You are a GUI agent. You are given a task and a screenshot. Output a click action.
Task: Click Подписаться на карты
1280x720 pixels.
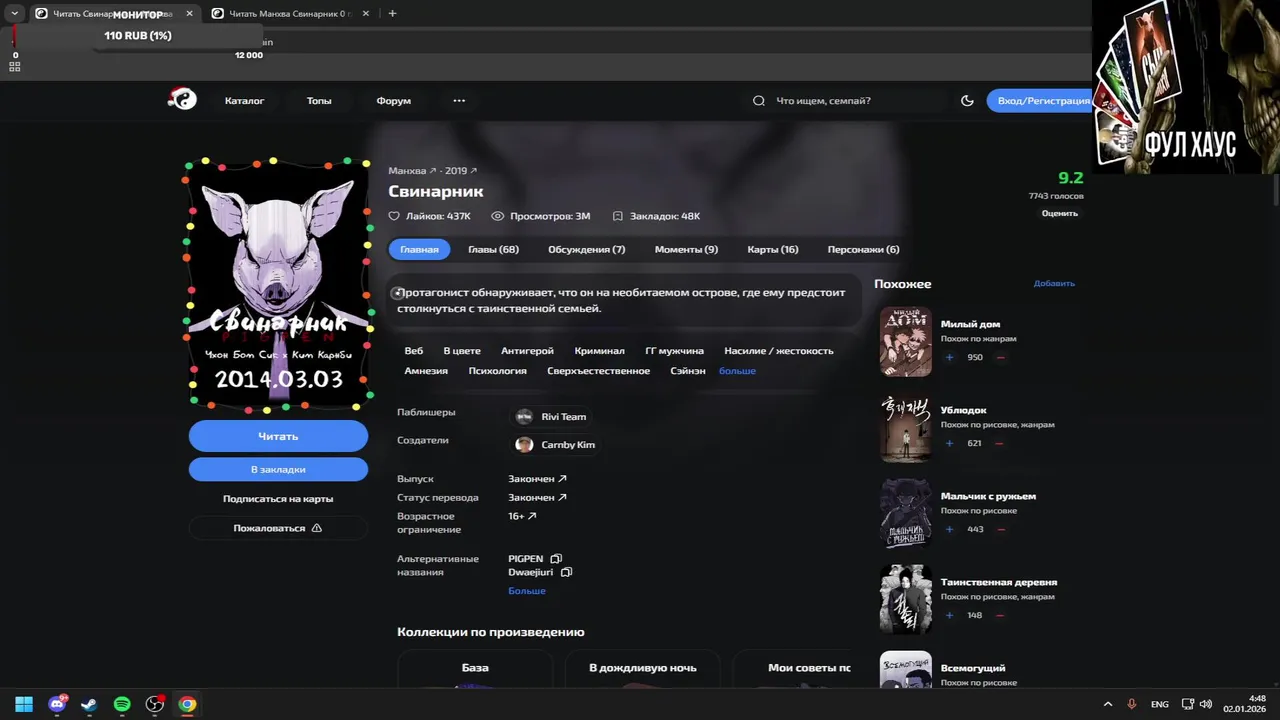pyautogui.click(x=278, y=498)
